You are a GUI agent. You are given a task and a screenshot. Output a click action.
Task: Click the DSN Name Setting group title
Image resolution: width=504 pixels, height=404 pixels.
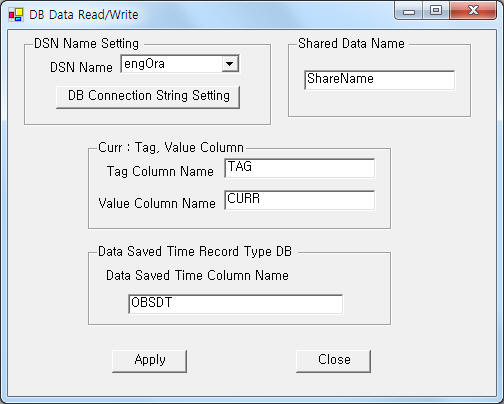(87, 44)
